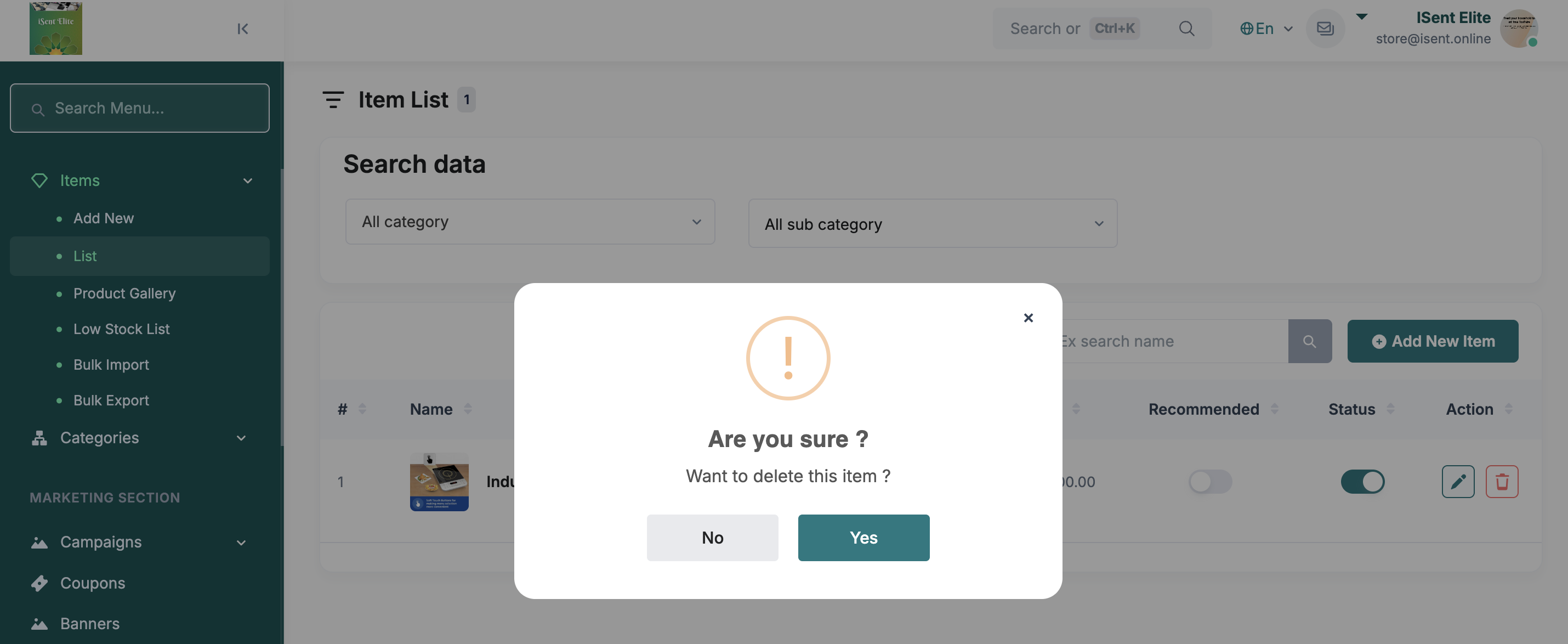This screenshot has width=1568, height=644.
Task: Click the filter icon beside Item List
Action: pyautogui.click(x=333, y=99)
